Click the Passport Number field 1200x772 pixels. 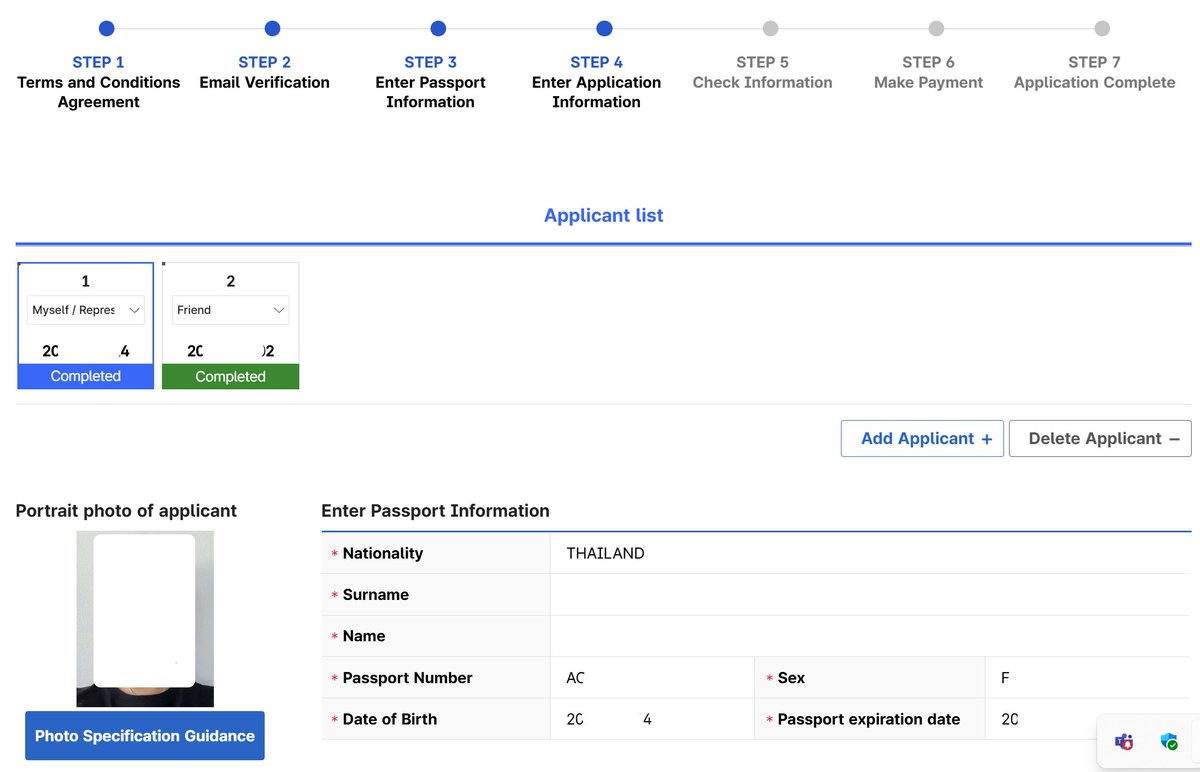pos(650,677)
